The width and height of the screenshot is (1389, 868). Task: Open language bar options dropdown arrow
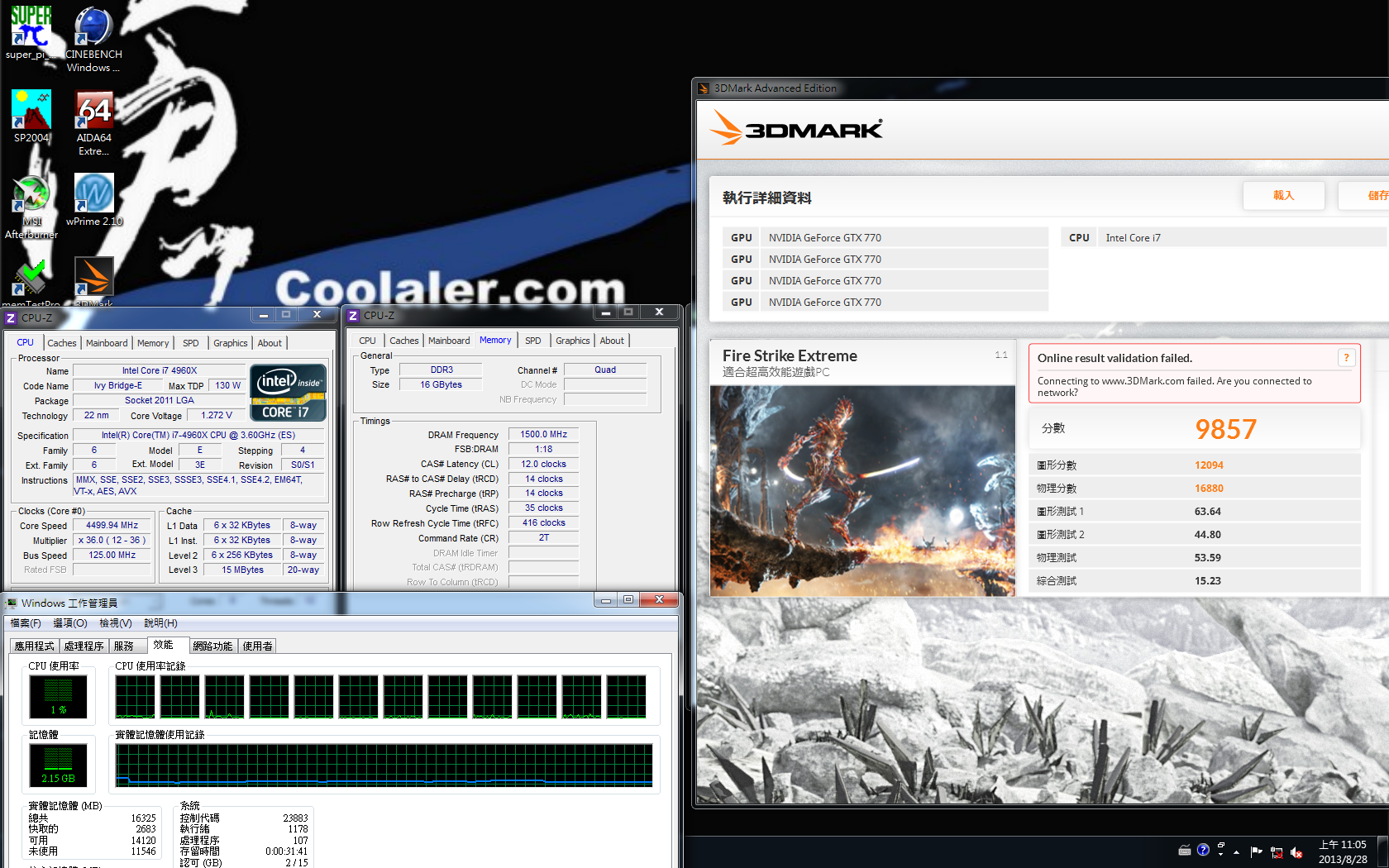[x=1221, y=854]
